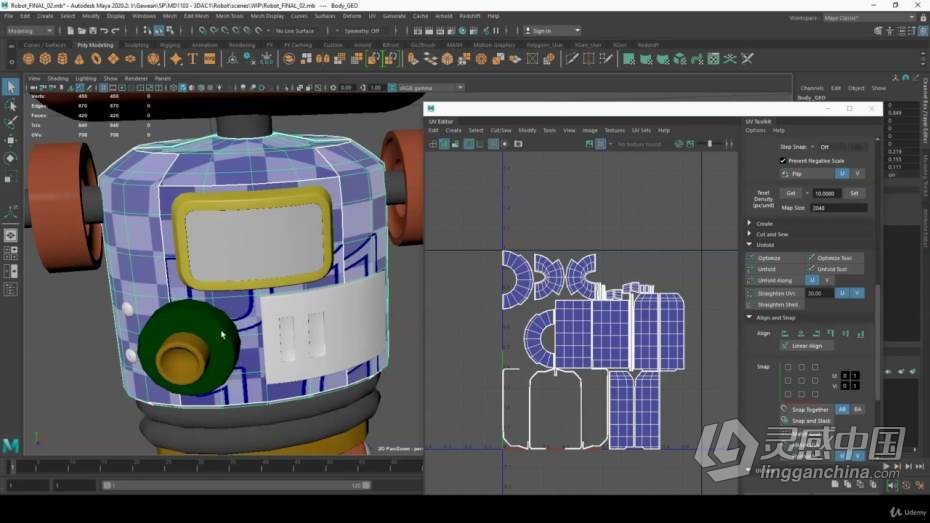Click the redo arrow icon in status line
Viewport: 930px width, 523px height.
point(116,30)
